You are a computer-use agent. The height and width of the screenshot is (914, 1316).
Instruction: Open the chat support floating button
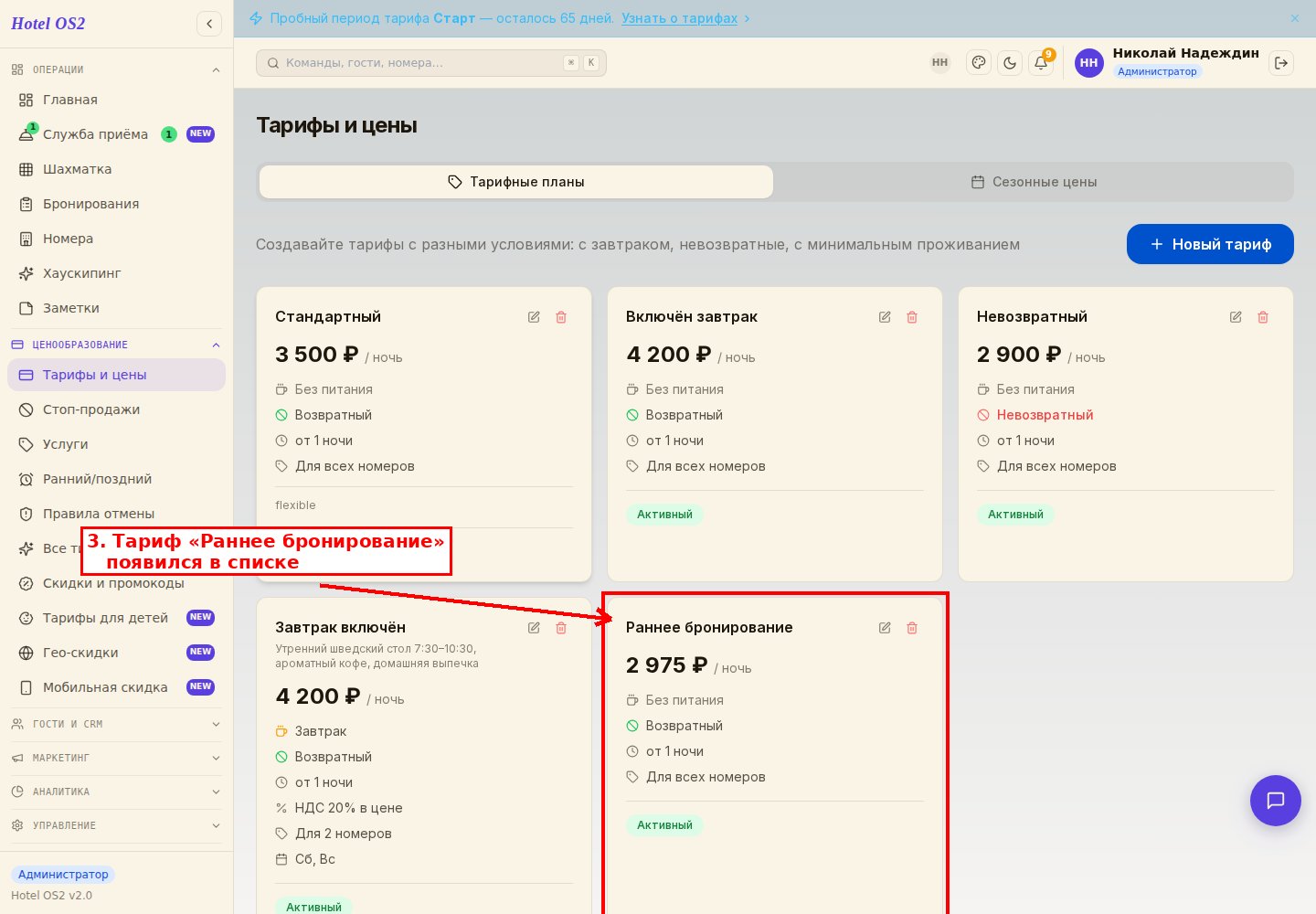point(1276,801)
